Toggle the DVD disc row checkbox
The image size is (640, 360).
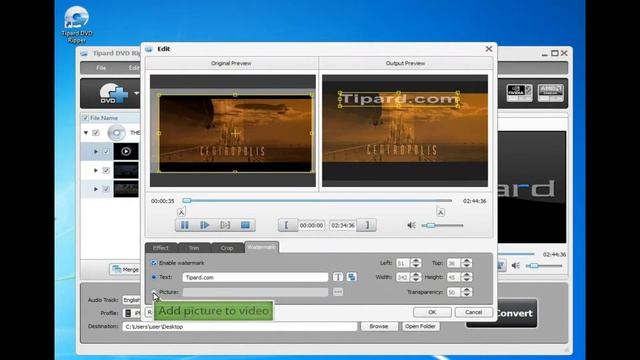coord(96,133)
